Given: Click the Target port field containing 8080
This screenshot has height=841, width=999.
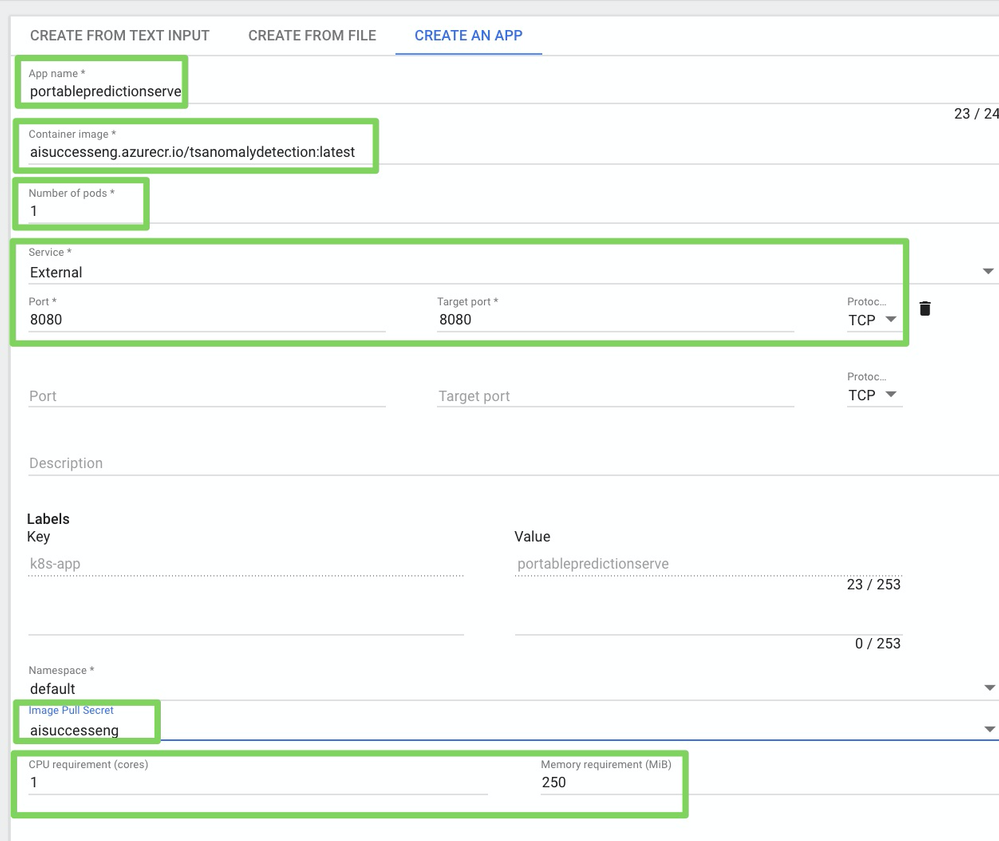Looking at the screenshot, I should pos(615,320).
